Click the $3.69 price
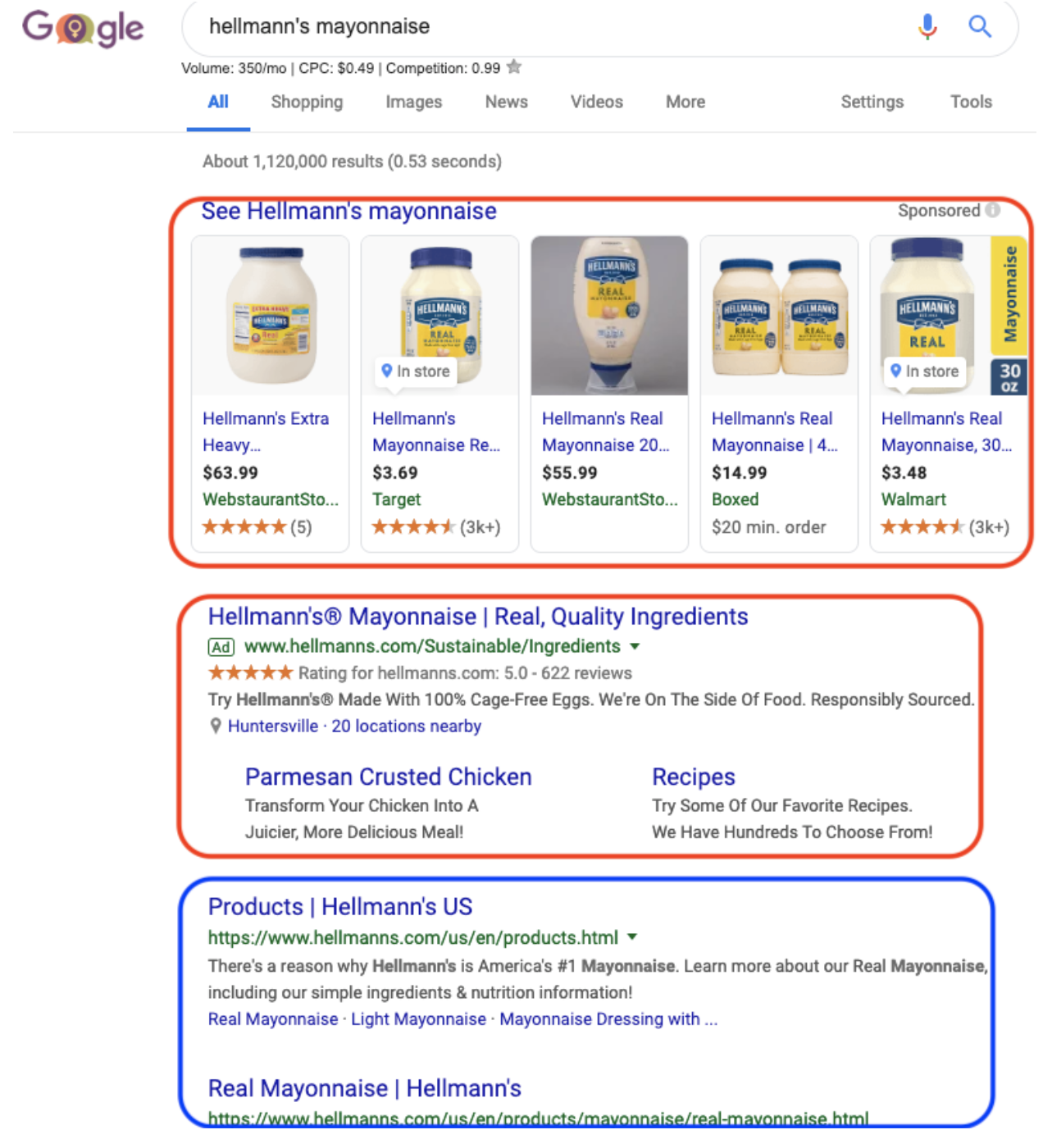This screenshot has width=1043, height=1148. coord(395,473)
